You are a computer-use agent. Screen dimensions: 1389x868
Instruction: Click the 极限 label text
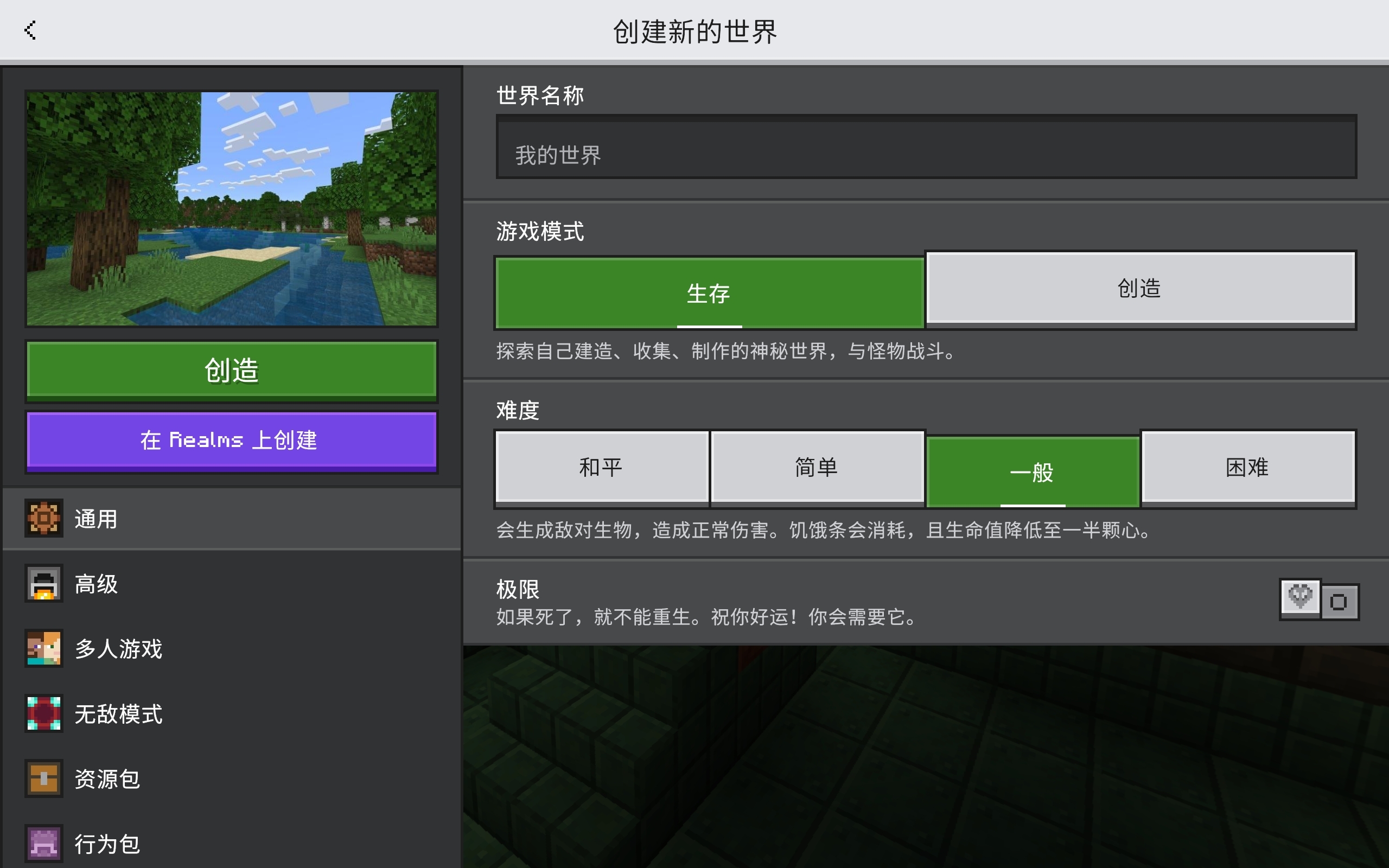(x=518, y=589)
